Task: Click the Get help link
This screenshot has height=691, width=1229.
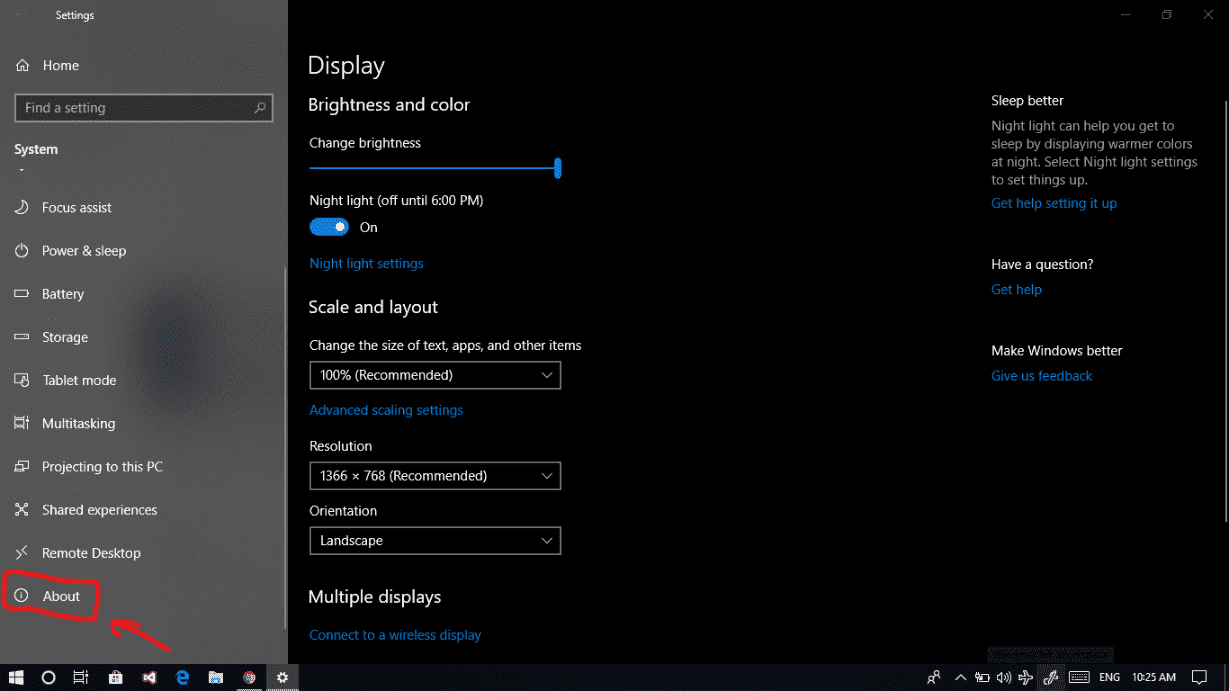Action: pos(1016,289)
